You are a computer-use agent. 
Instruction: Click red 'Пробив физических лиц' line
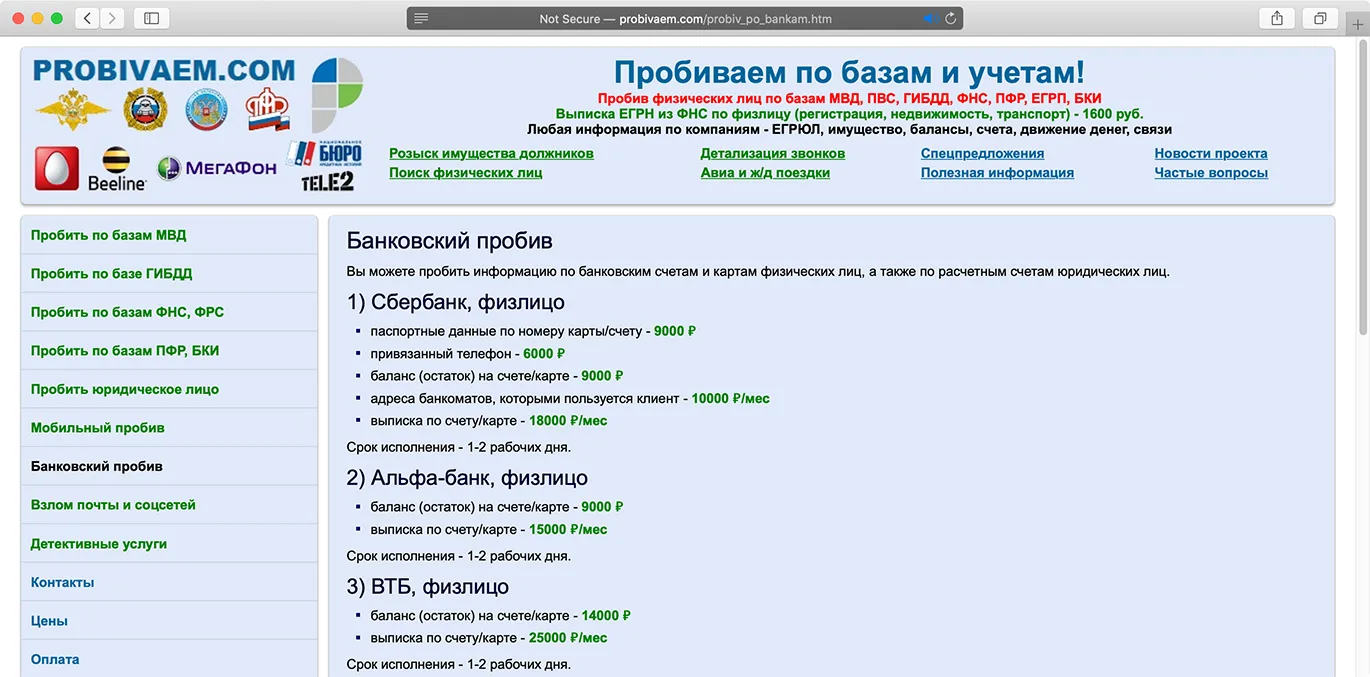coord(849,98)
